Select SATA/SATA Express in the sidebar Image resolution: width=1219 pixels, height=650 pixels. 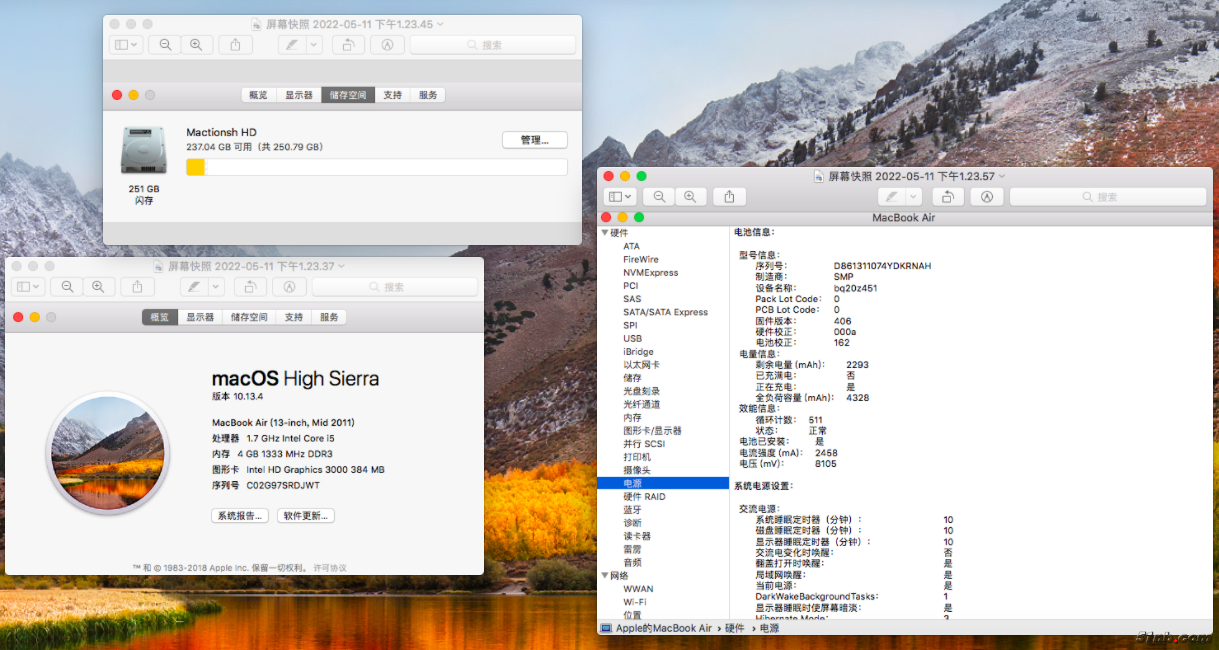point(664,312)
